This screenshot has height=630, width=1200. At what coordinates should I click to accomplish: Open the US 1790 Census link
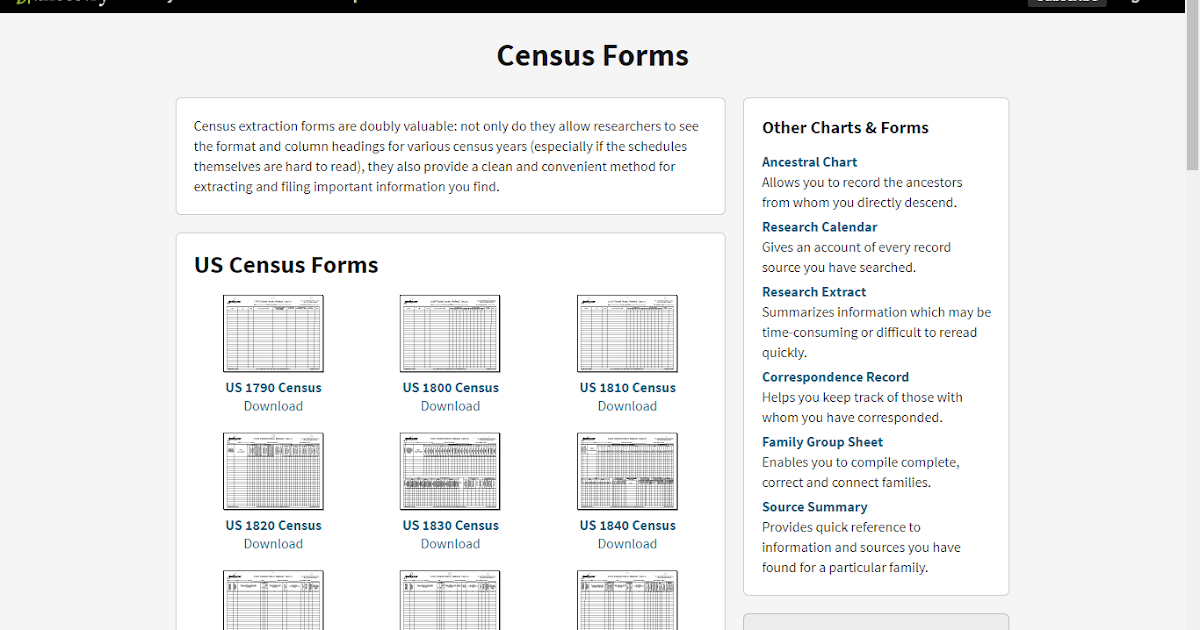point(273,387)
